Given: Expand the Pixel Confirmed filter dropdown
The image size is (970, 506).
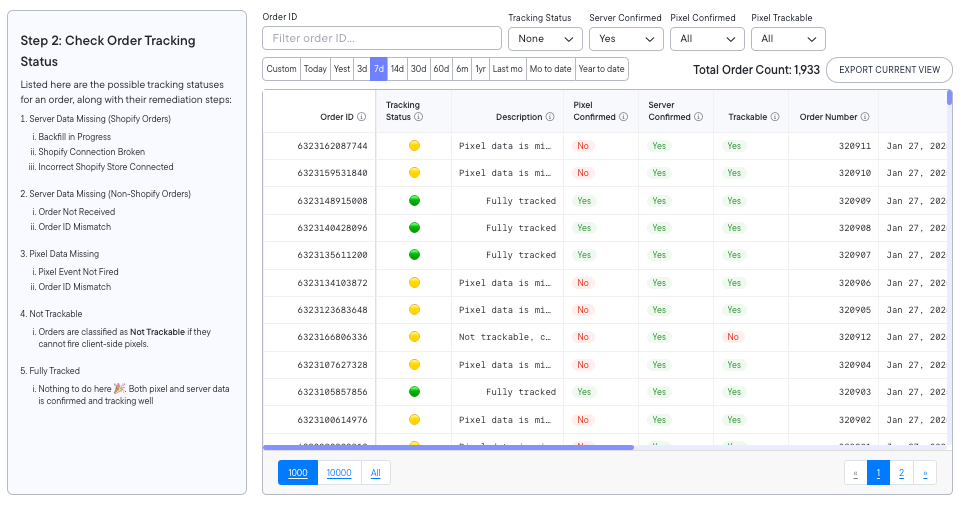Looking at the screenshot, I should (707, 39).
